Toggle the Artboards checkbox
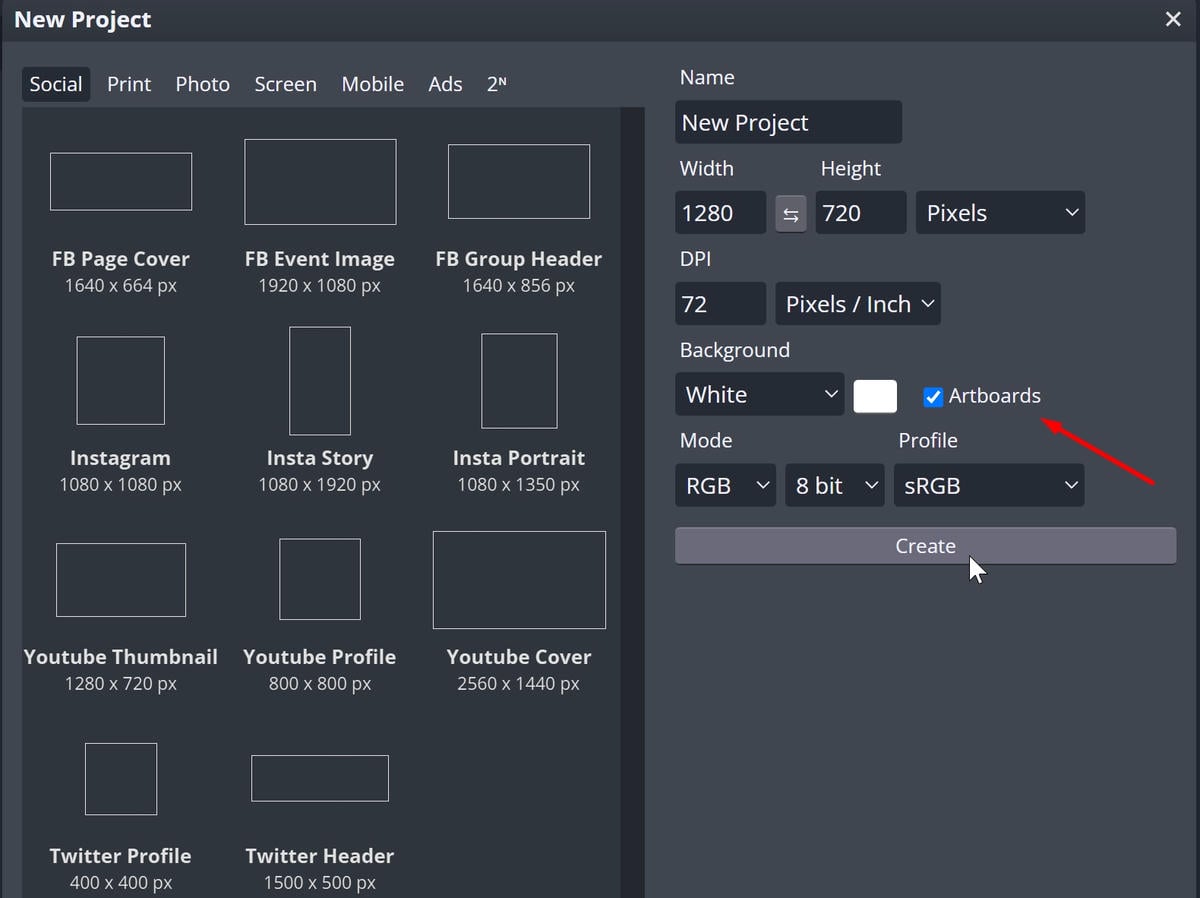 coord(933,397)
